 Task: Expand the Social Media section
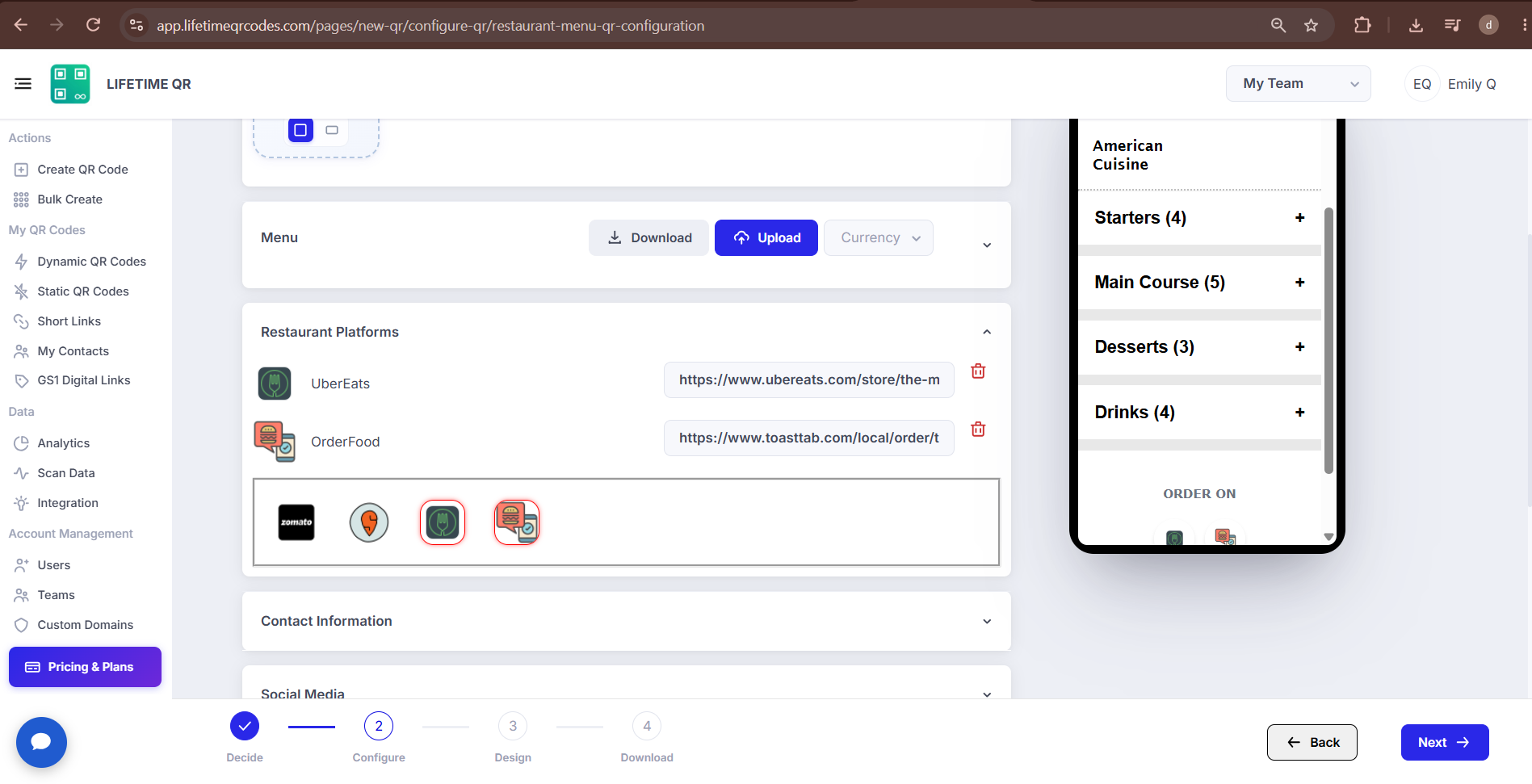(987, 694)
